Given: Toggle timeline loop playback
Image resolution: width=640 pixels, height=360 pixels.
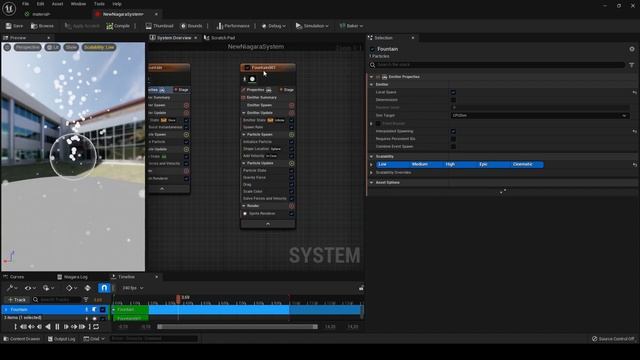Looking at the screenshot, I should click(96, 327).
